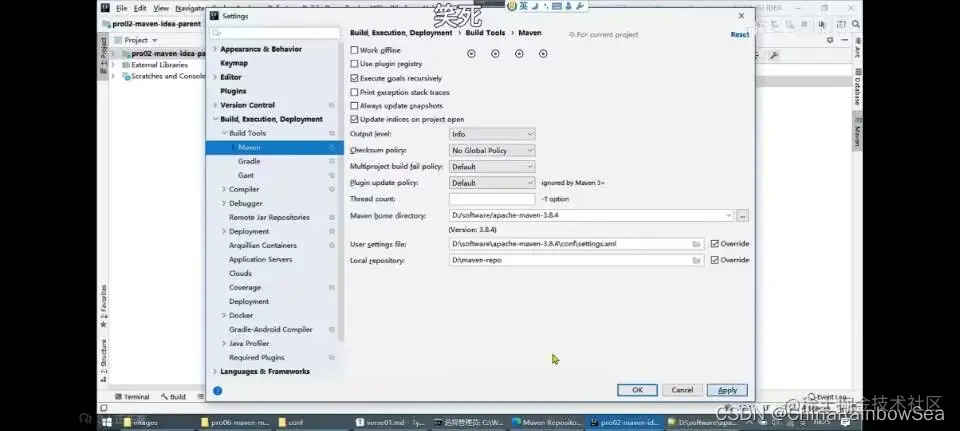Open the Edit menu

[x=140, y=9]
